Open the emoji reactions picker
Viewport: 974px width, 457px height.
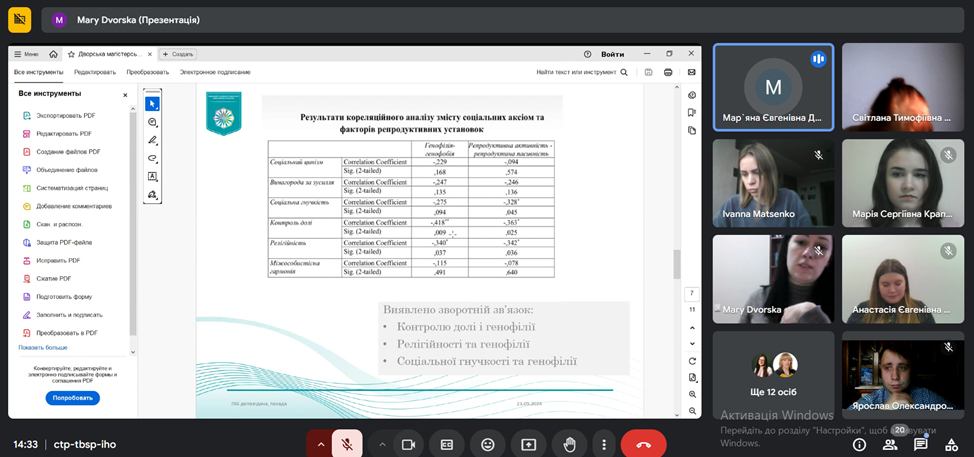point(488,444)
